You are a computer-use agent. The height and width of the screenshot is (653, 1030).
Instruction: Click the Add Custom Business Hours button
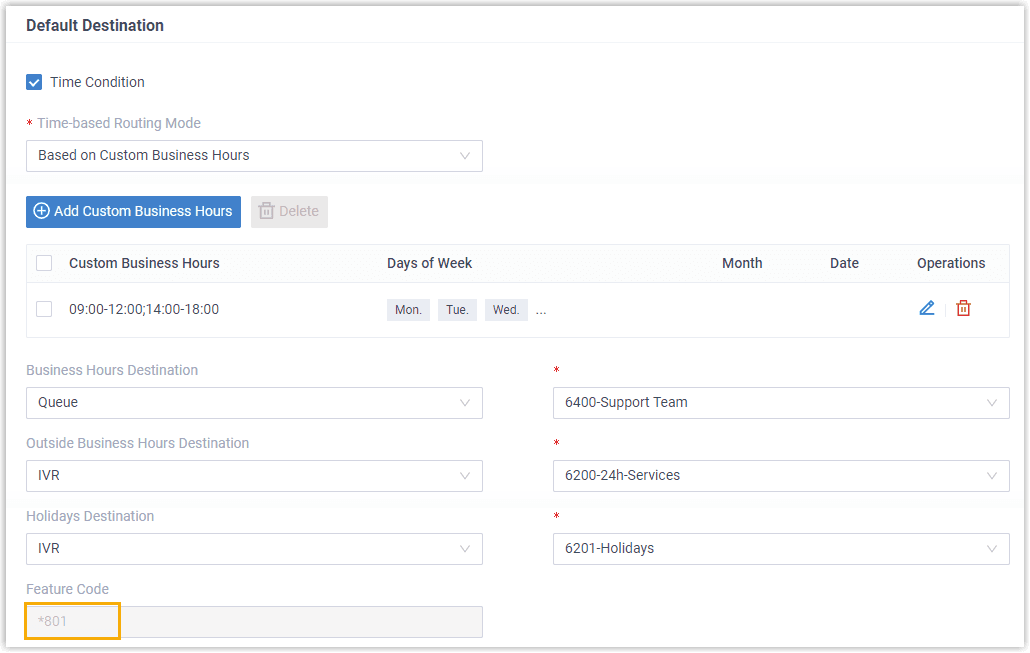tap(133, 211)
